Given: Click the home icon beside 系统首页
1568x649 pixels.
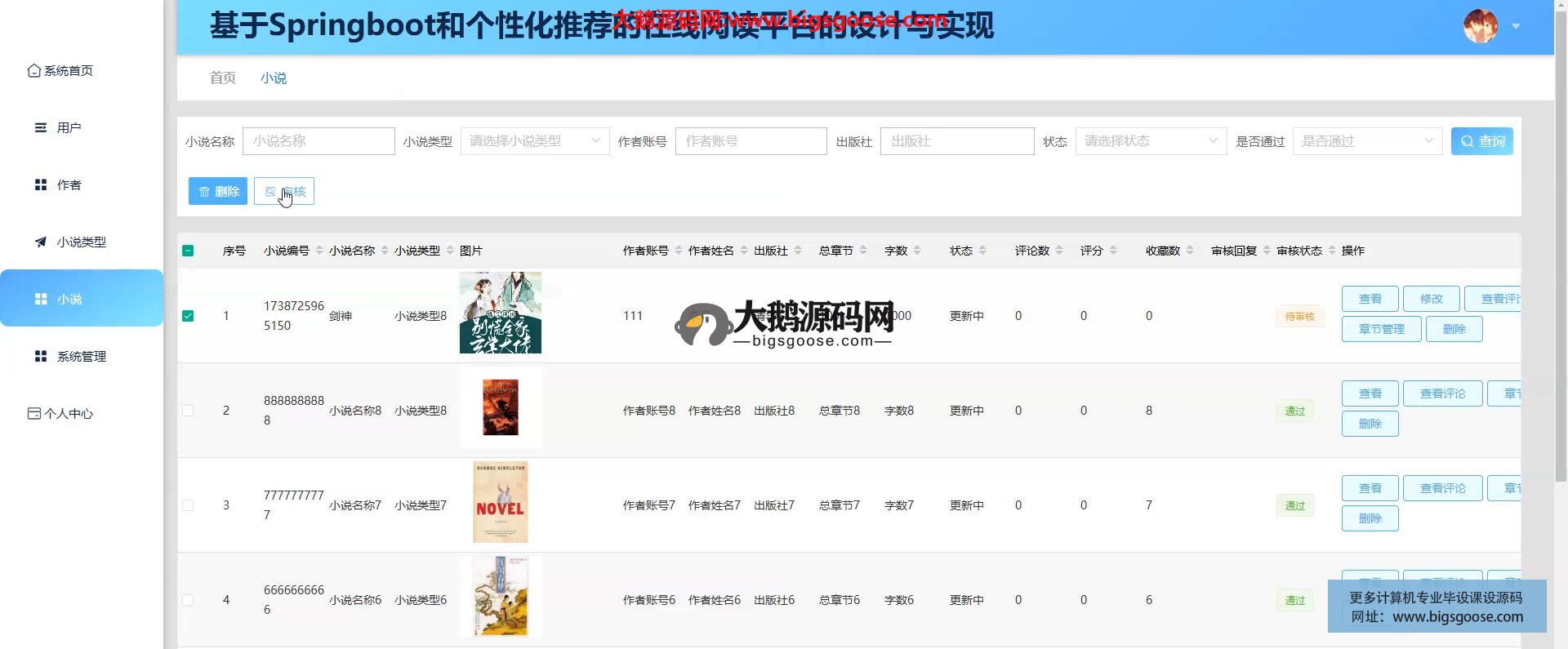Looking at the screenshot, I should tap(33, 71).
